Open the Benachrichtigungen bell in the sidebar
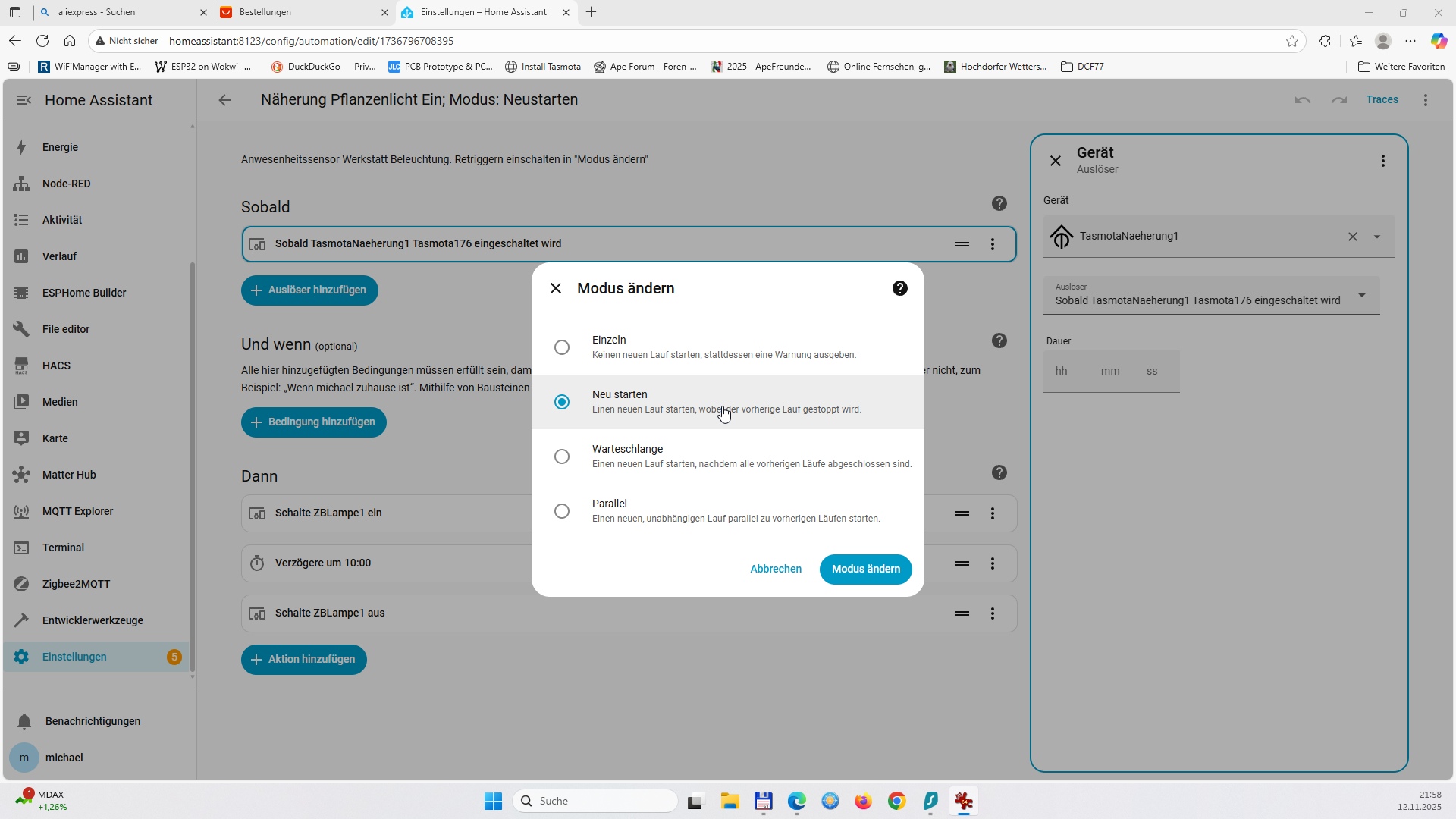1456x819 pixels. click(x=24, y=721)
